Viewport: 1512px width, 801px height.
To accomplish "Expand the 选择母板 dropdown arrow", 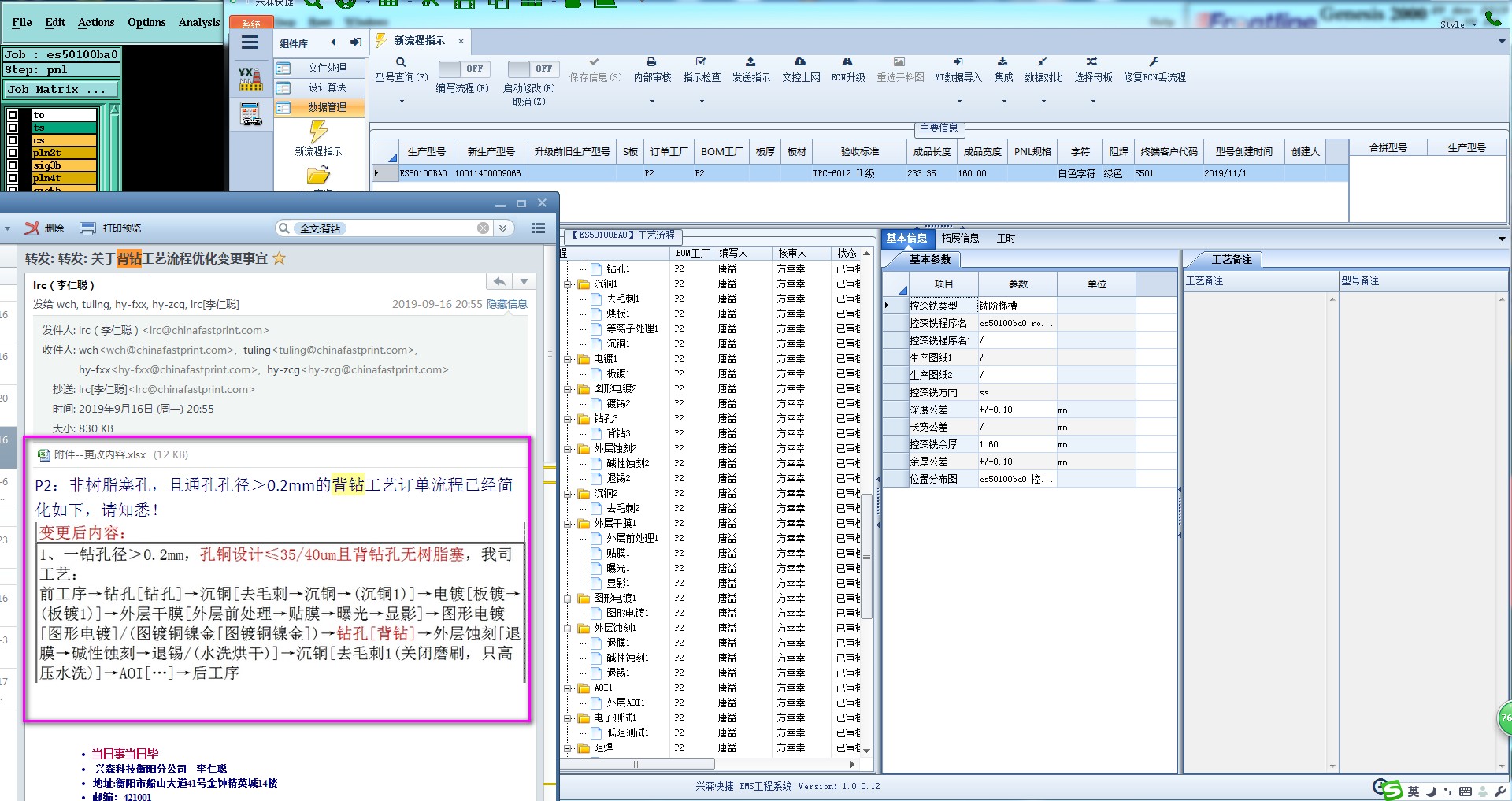I will click(x=1094, y=101).
